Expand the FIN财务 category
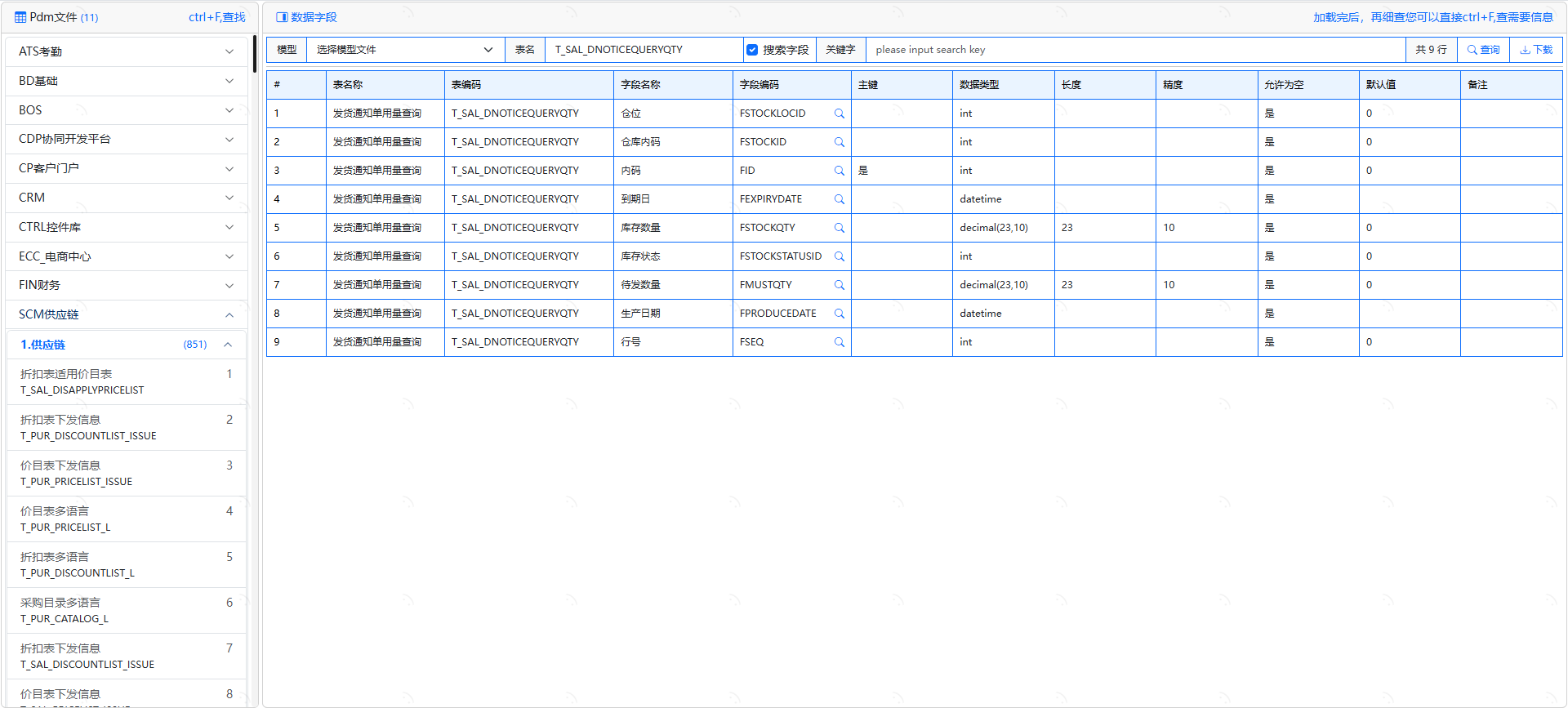Image resolution: width=1568 pixels, height=708 pixels. [x=127, y=285]
